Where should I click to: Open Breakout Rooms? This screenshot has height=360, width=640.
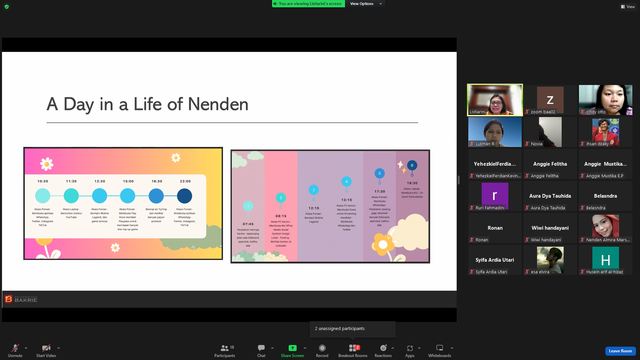coord(353,350)
